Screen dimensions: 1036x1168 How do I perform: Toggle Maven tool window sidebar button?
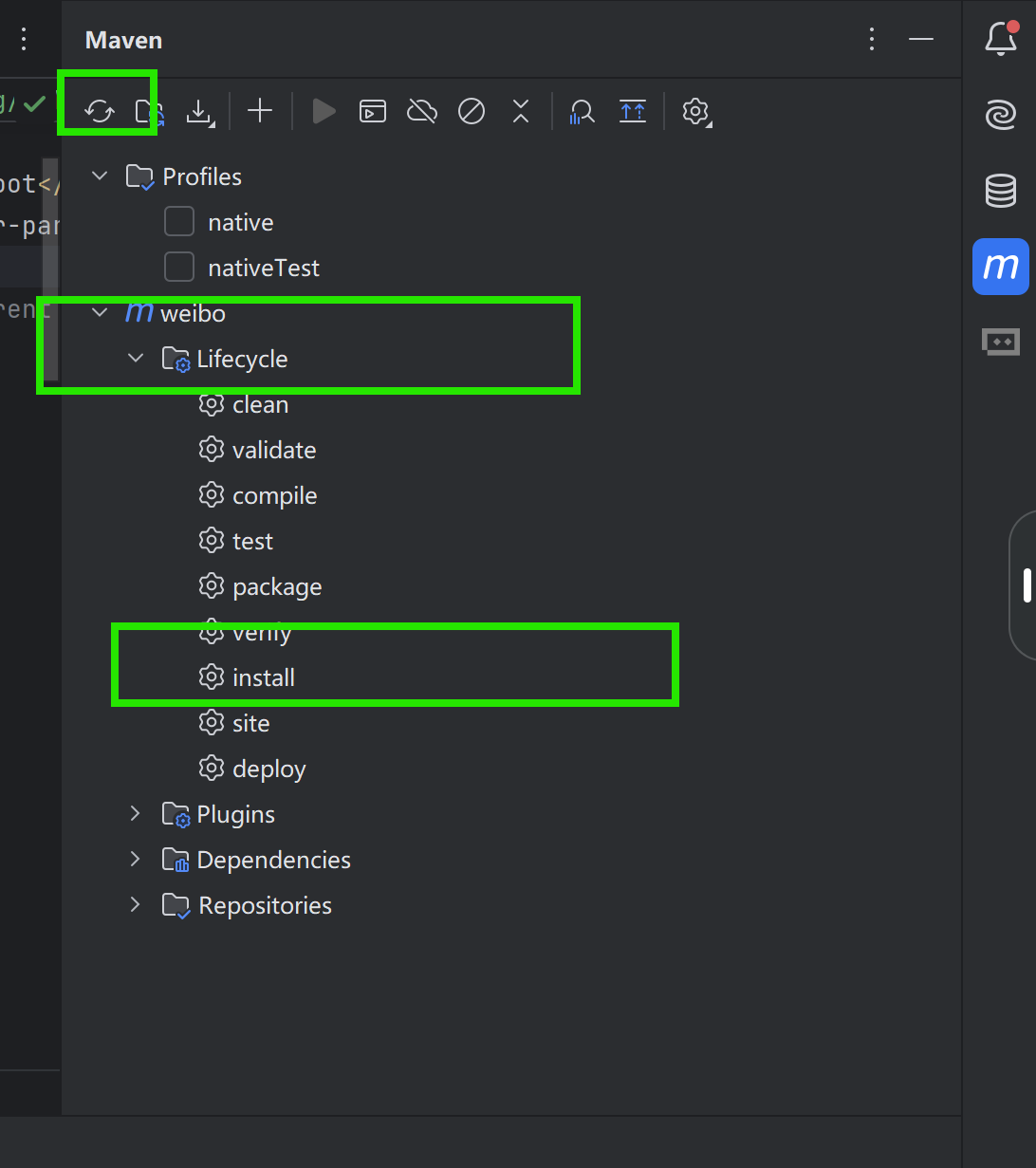tap(1001, 267)
